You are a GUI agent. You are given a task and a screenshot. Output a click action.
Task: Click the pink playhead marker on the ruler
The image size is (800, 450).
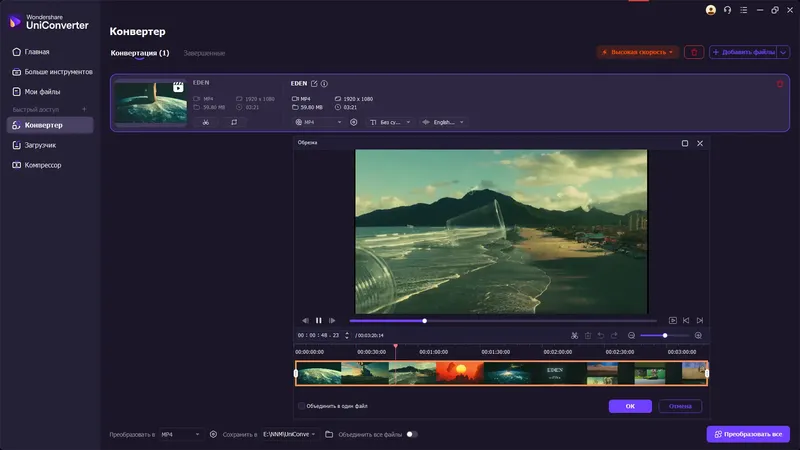click(x=395, y=346)
